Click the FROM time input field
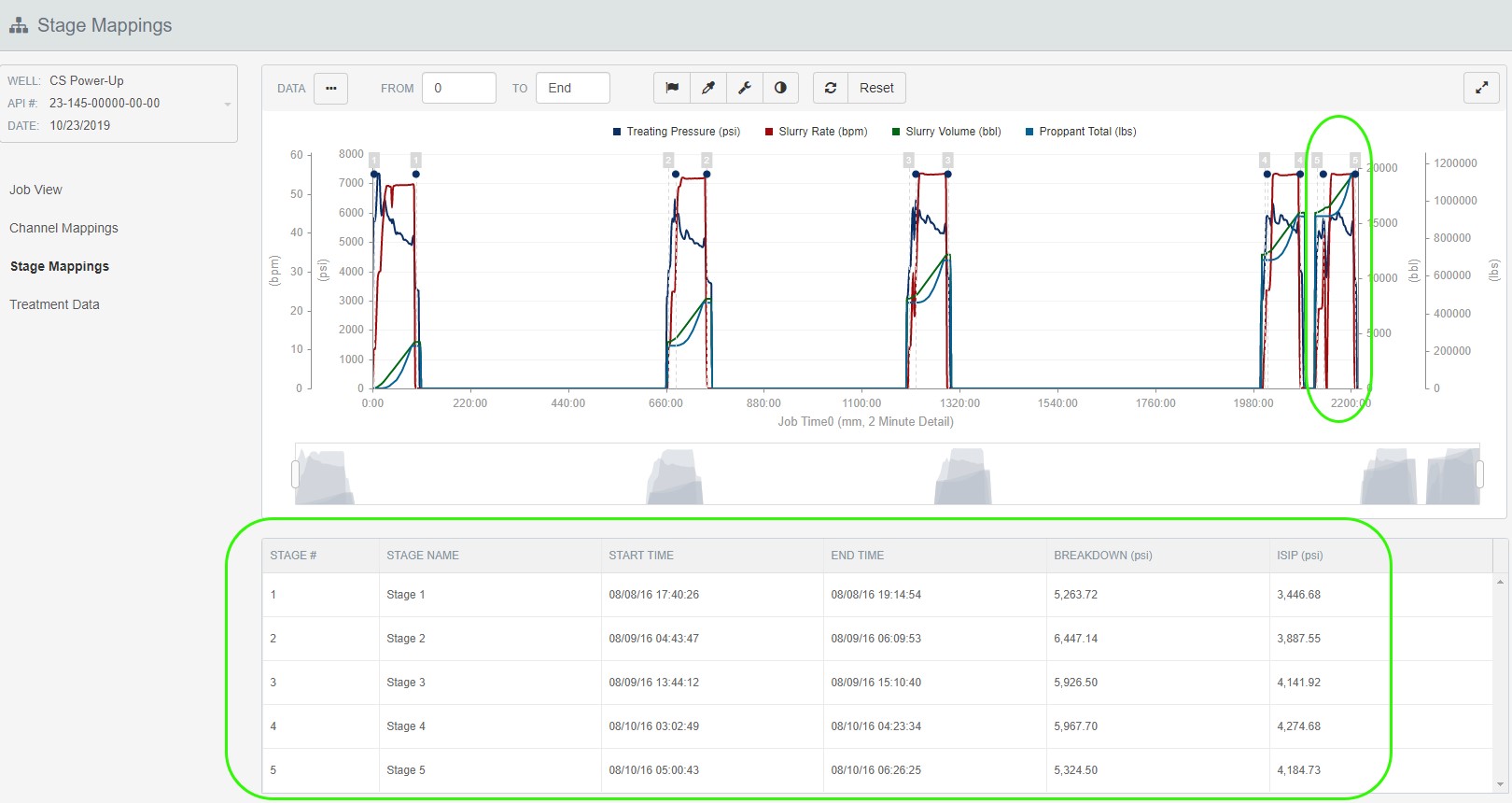1512x803 pixels. click(458, 88)
